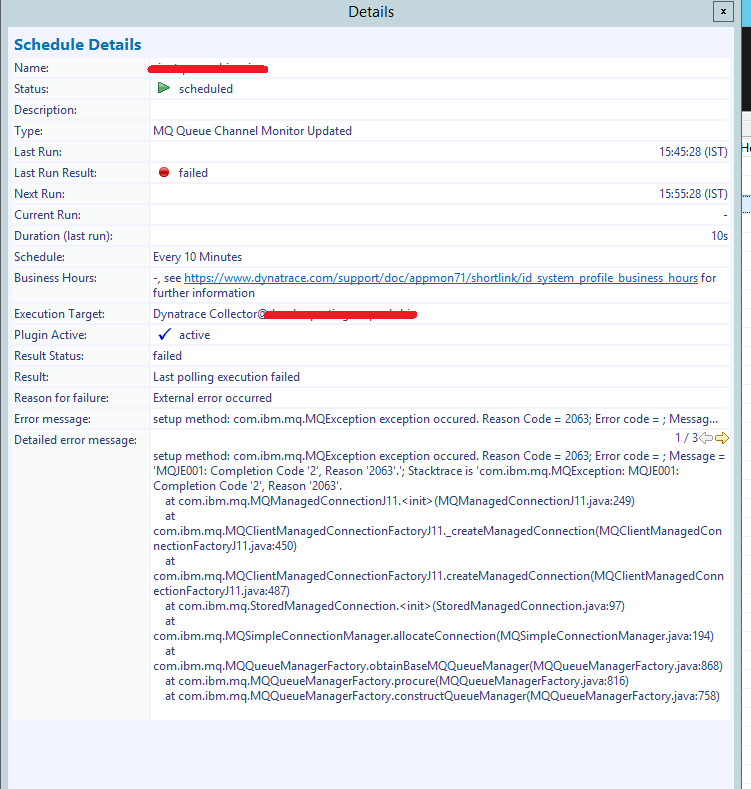Click 'Last polling execution failed' result text

pyautogui.click(x=227, y=377)
